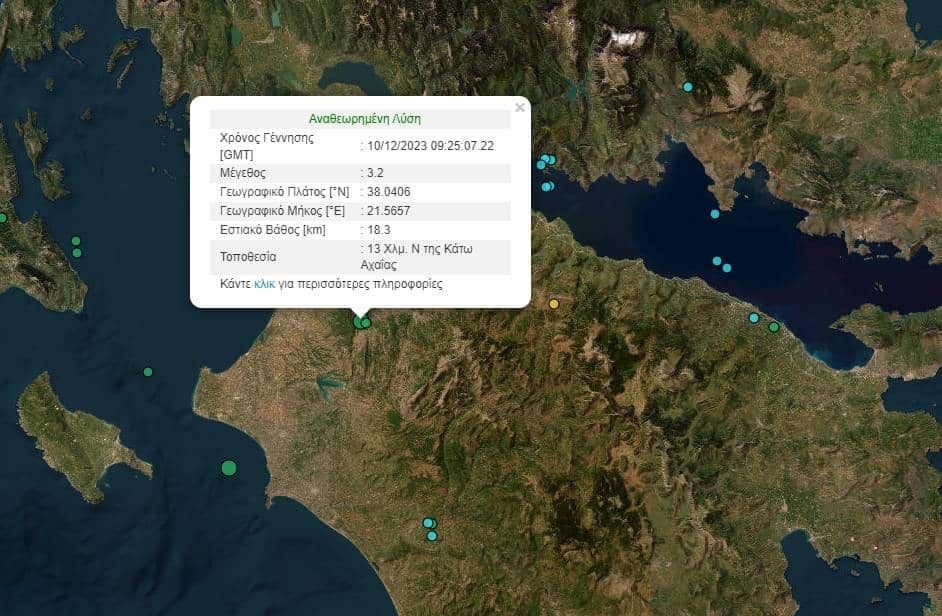The width and height of the screenshot is (942, 616).
Task: Select the green marker at the far left map edge
Action: 3,218
